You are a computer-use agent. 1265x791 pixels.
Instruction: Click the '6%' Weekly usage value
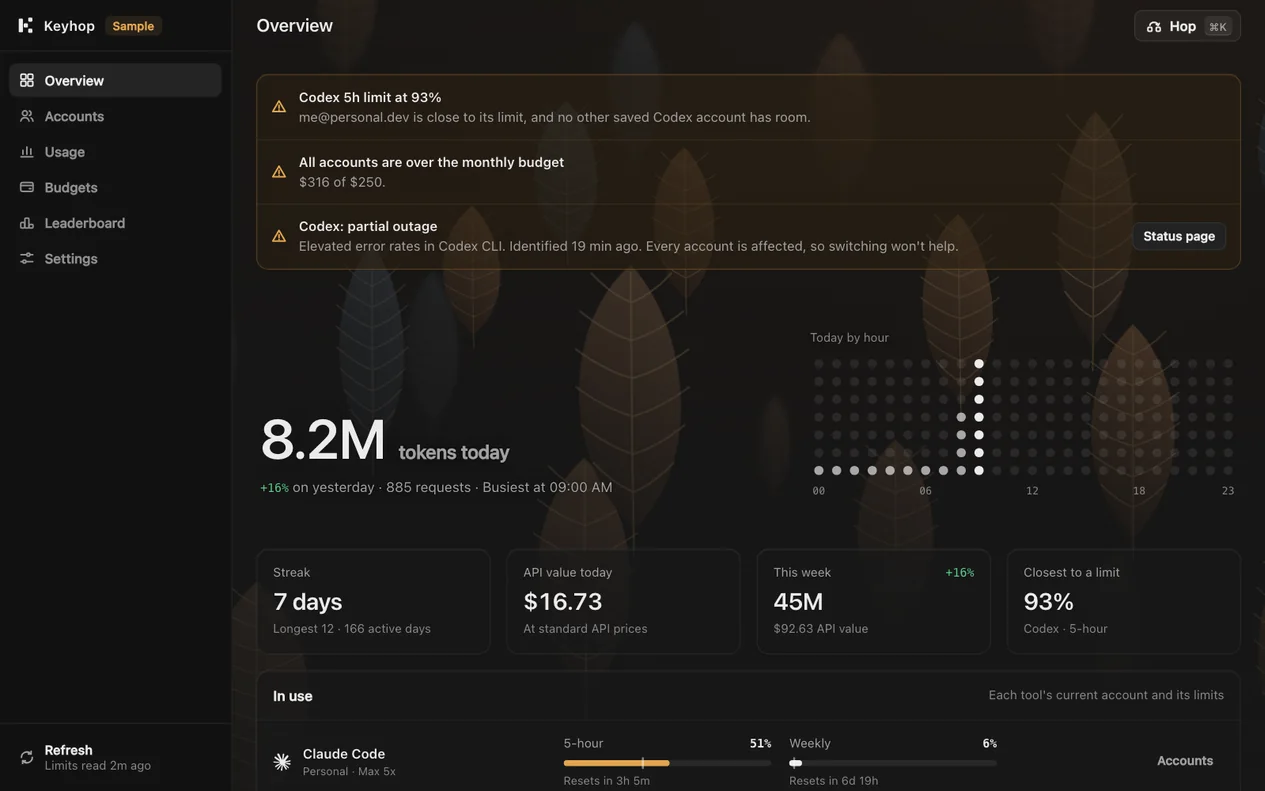[990, 743]
